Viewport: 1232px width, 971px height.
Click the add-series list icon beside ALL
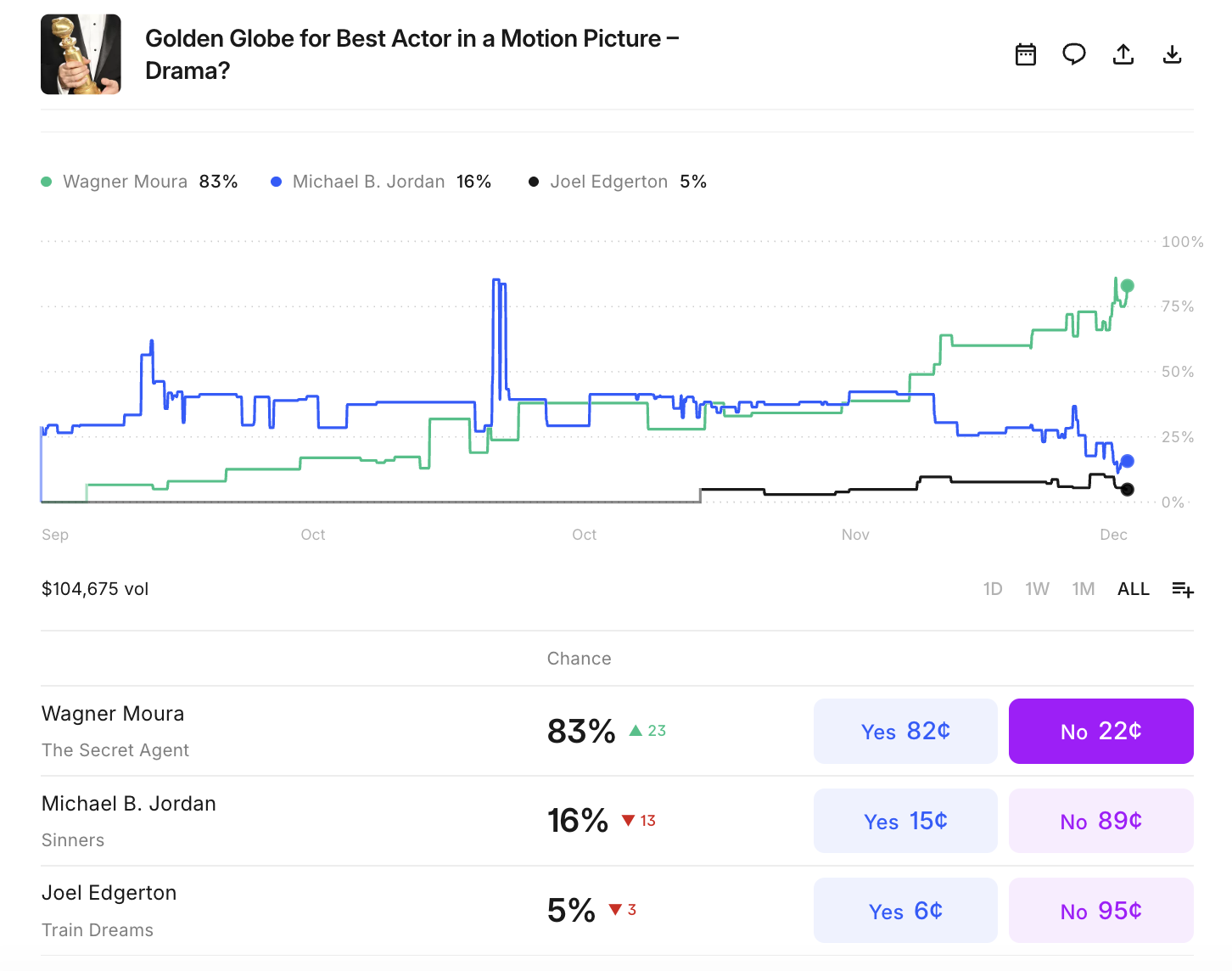pyautogui.click(x=1183, y=589)
